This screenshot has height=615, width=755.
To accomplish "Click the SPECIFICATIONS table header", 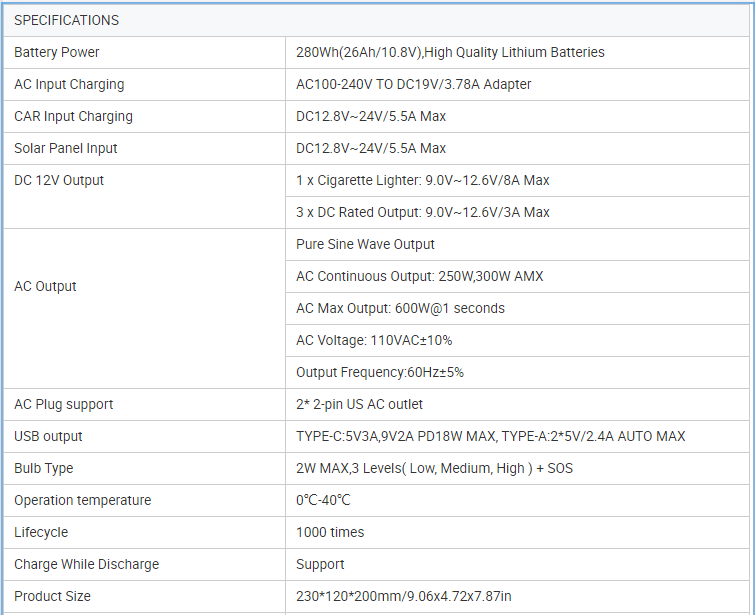I will pyautogui.click(x=66, y=20).
